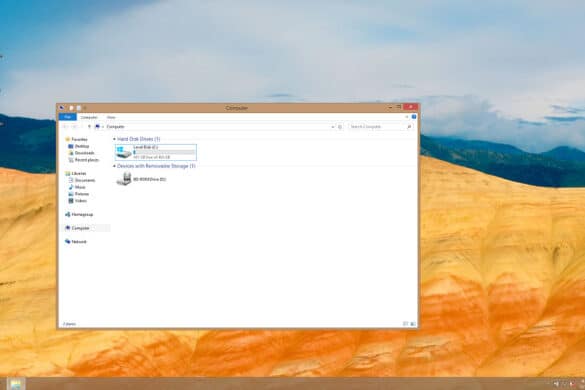585x390 pixels.
Task: Select the BD-ROM Drive icon
Action: point(123,179)
